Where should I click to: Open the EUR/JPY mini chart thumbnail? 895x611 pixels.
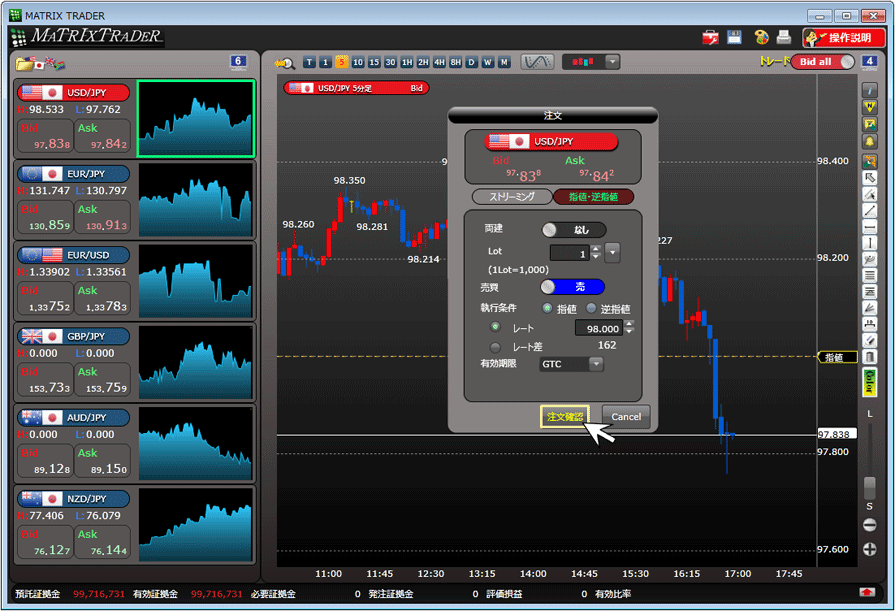click(195, 200)
